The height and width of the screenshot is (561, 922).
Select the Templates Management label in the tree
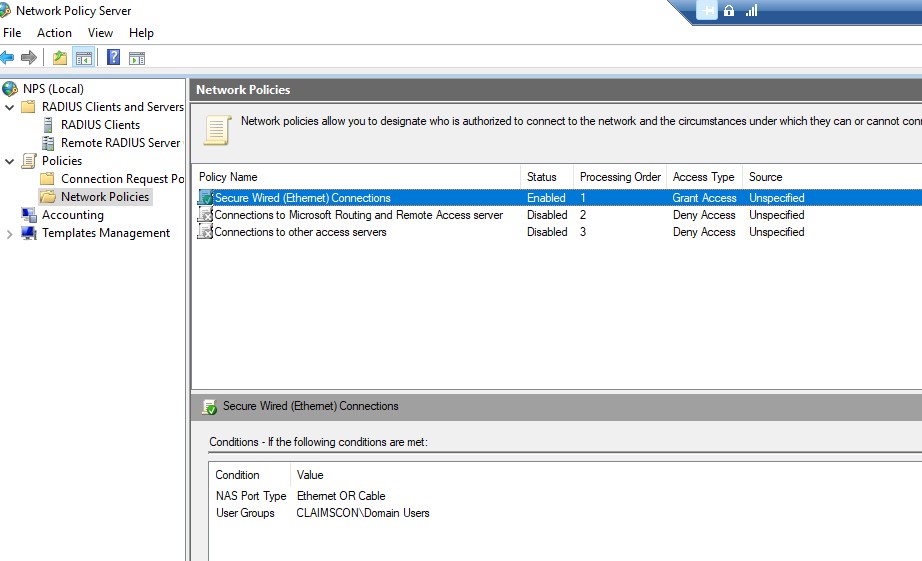click(106, 233)
